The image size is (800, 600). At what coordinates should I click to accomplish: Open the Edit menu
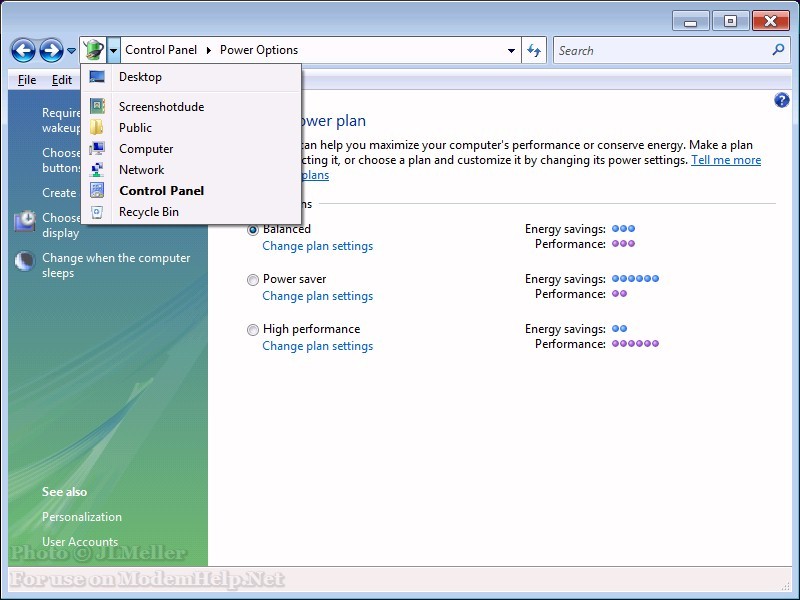click(x=62, y=80)
